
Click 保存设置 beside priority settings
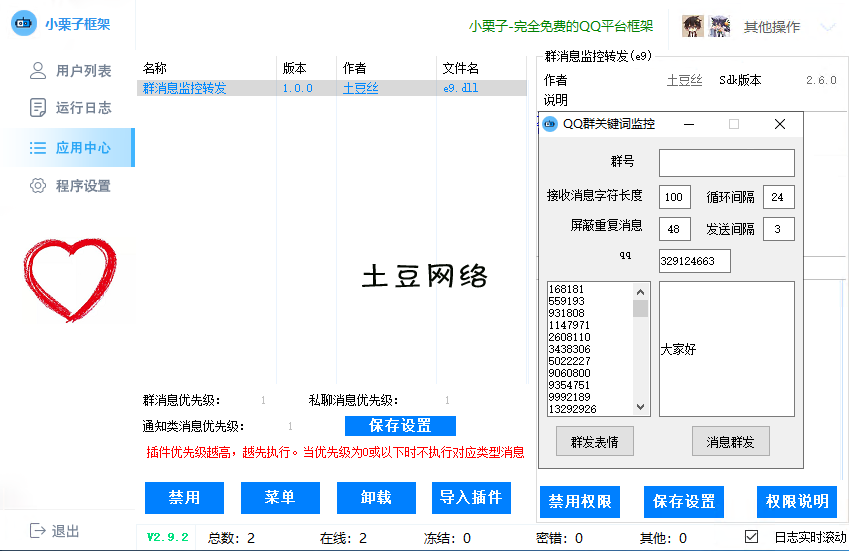(x=400, y=425)
